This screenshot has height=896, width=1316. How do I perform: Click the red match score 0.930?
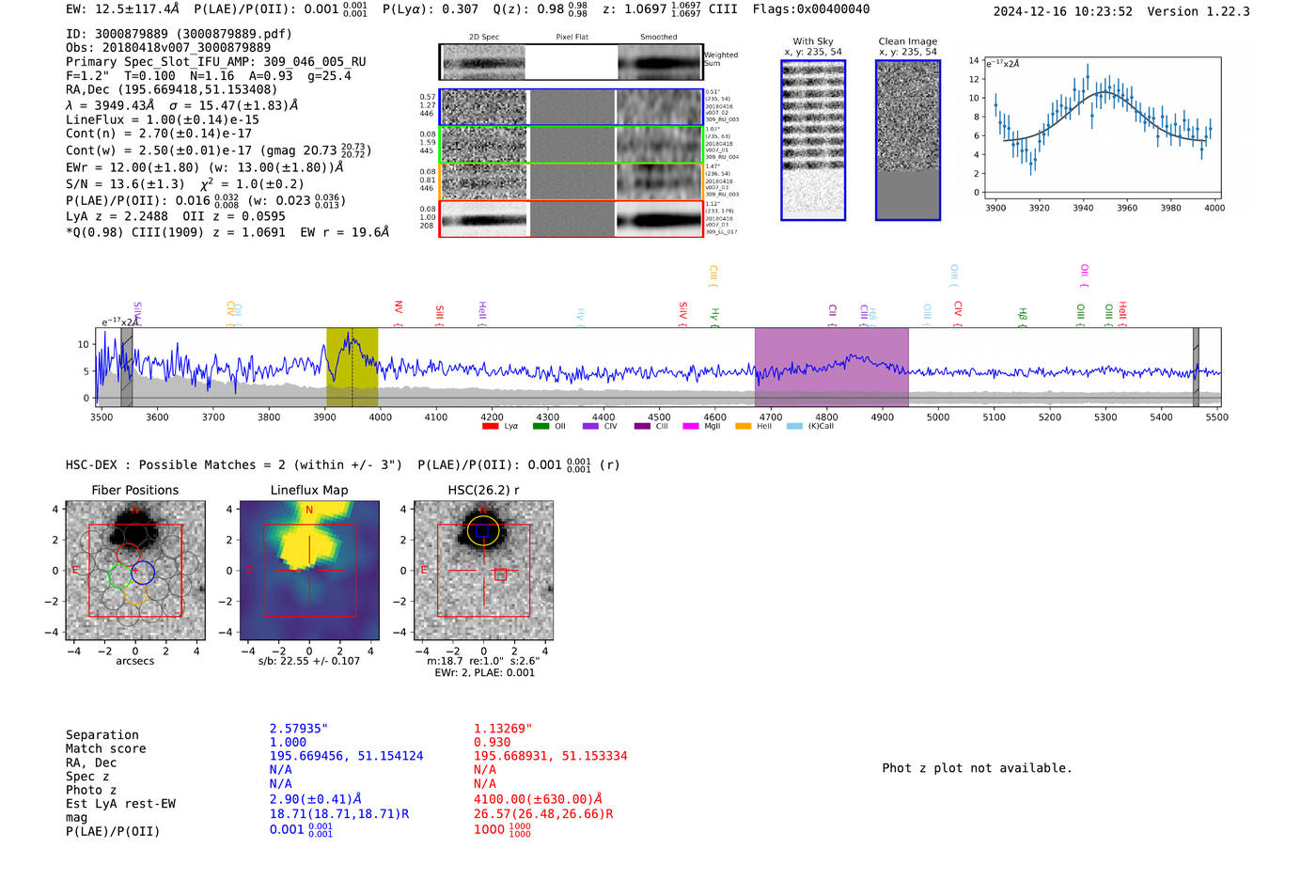(492, 743)
